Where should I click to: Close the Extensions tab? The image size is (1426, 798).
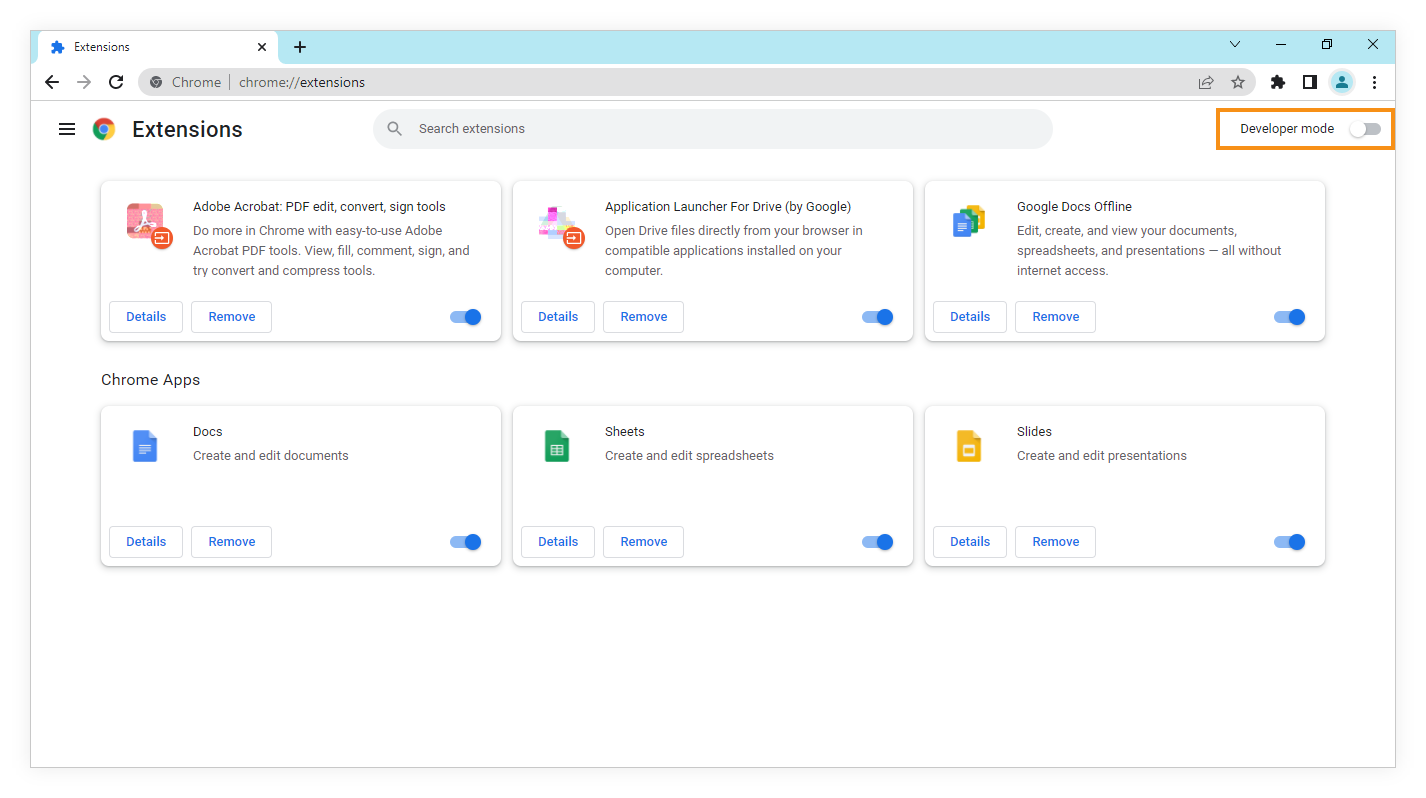coord(262,47)
